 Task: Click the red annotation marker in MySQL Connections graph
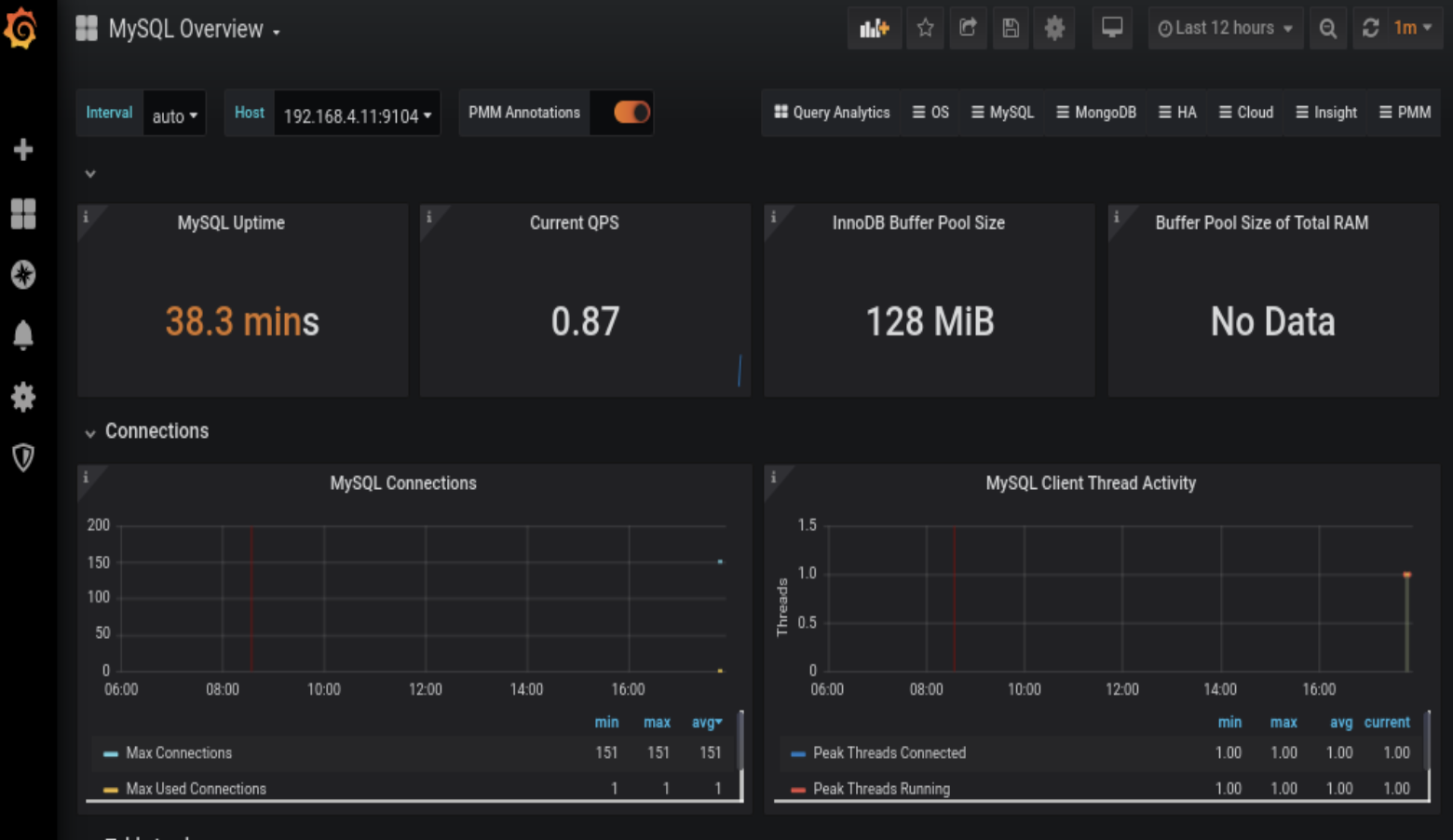click(251, 598)
